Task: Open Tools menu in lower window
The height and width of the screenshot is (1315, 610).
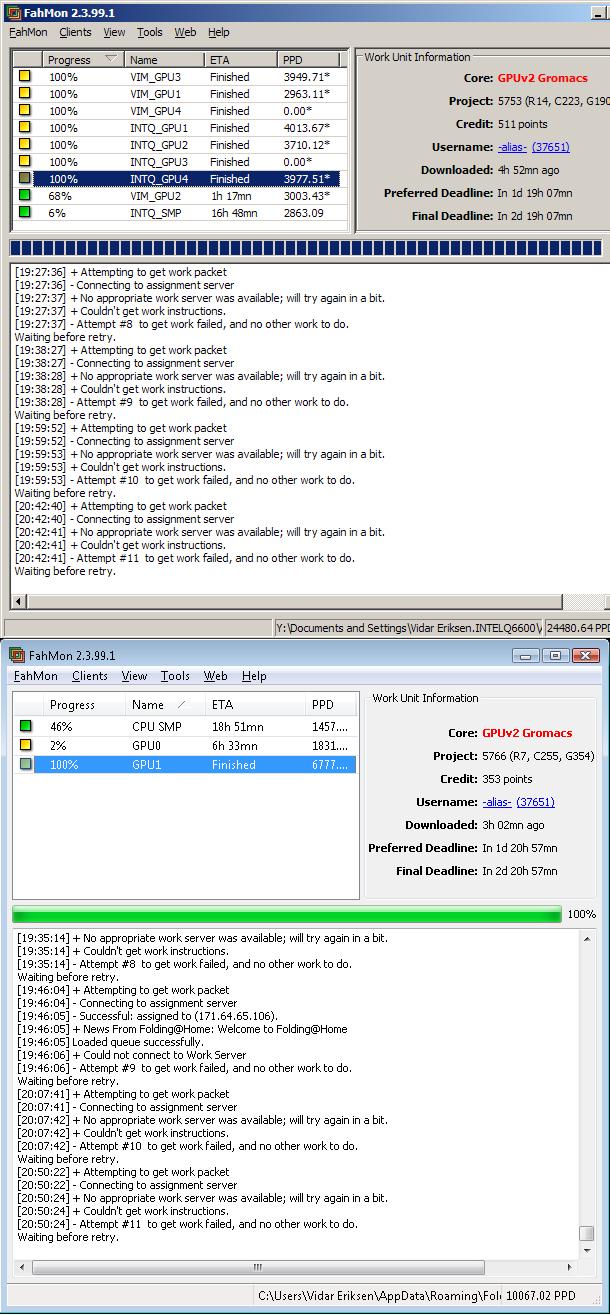Action: pos(175,676)
